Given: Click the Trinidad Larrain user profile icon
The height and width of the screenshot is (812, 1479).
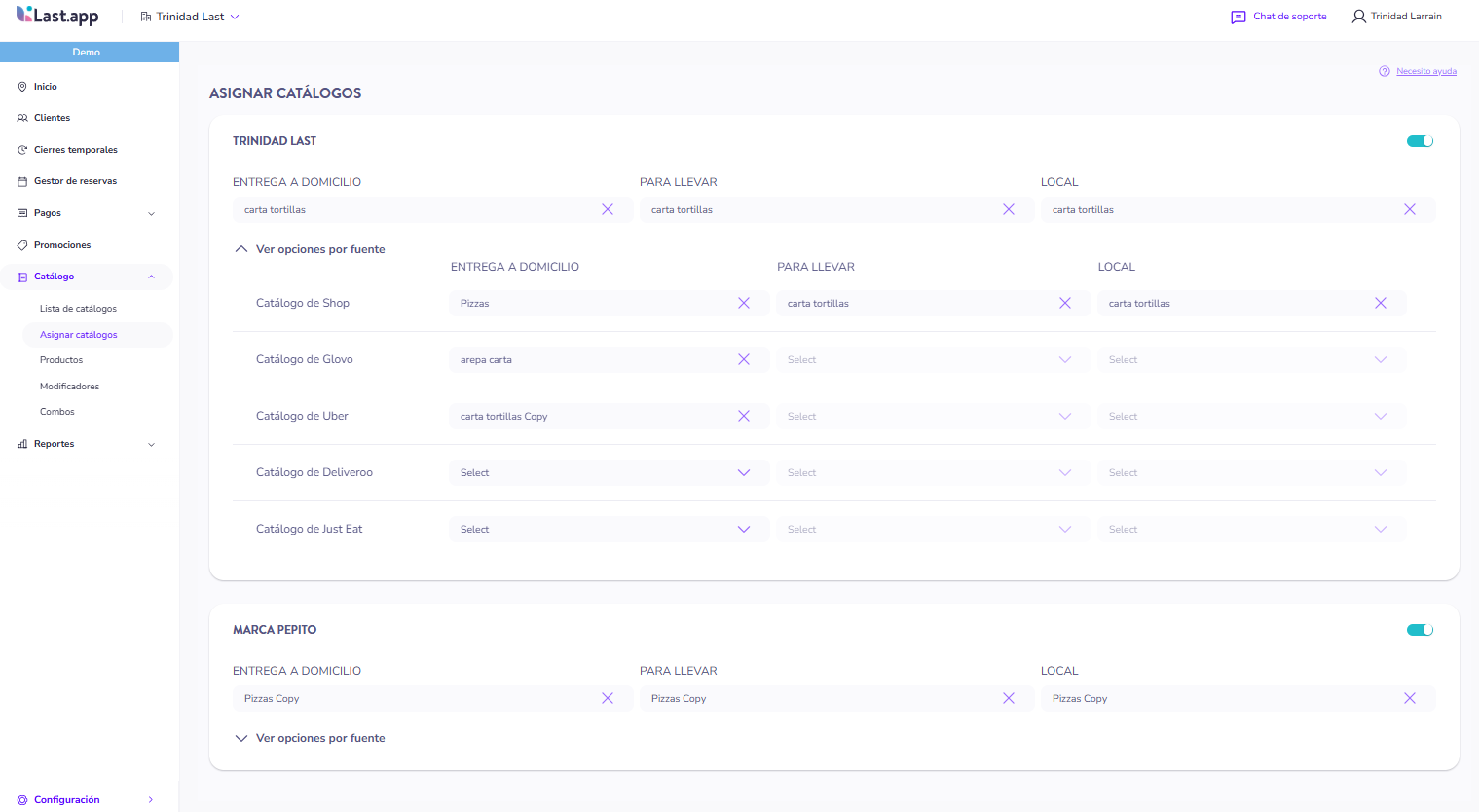Looking at the screenshot, I should tap(1358, 17).
